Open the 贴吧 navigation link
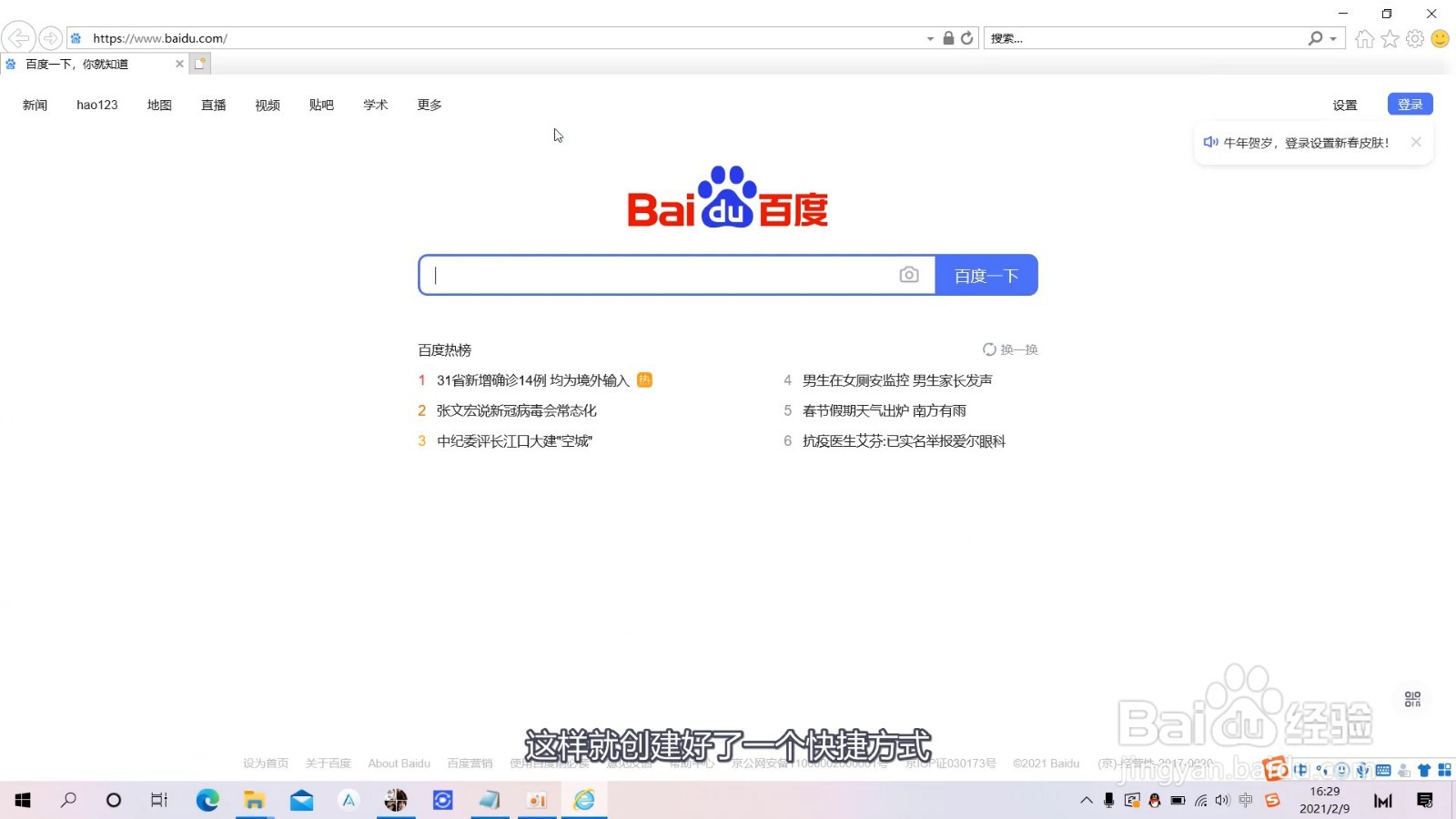 pos(321,105)
